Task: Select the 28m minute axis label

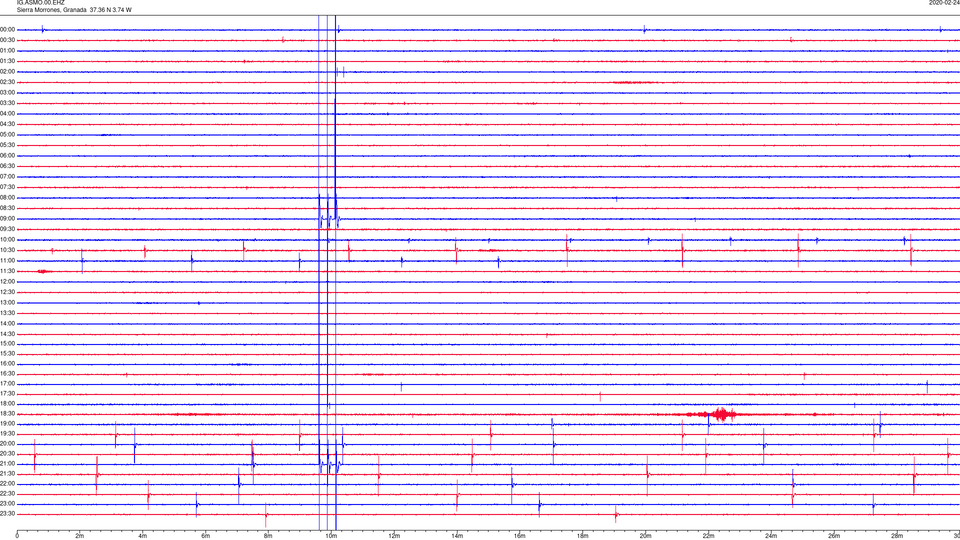Action: coord(897,536)
